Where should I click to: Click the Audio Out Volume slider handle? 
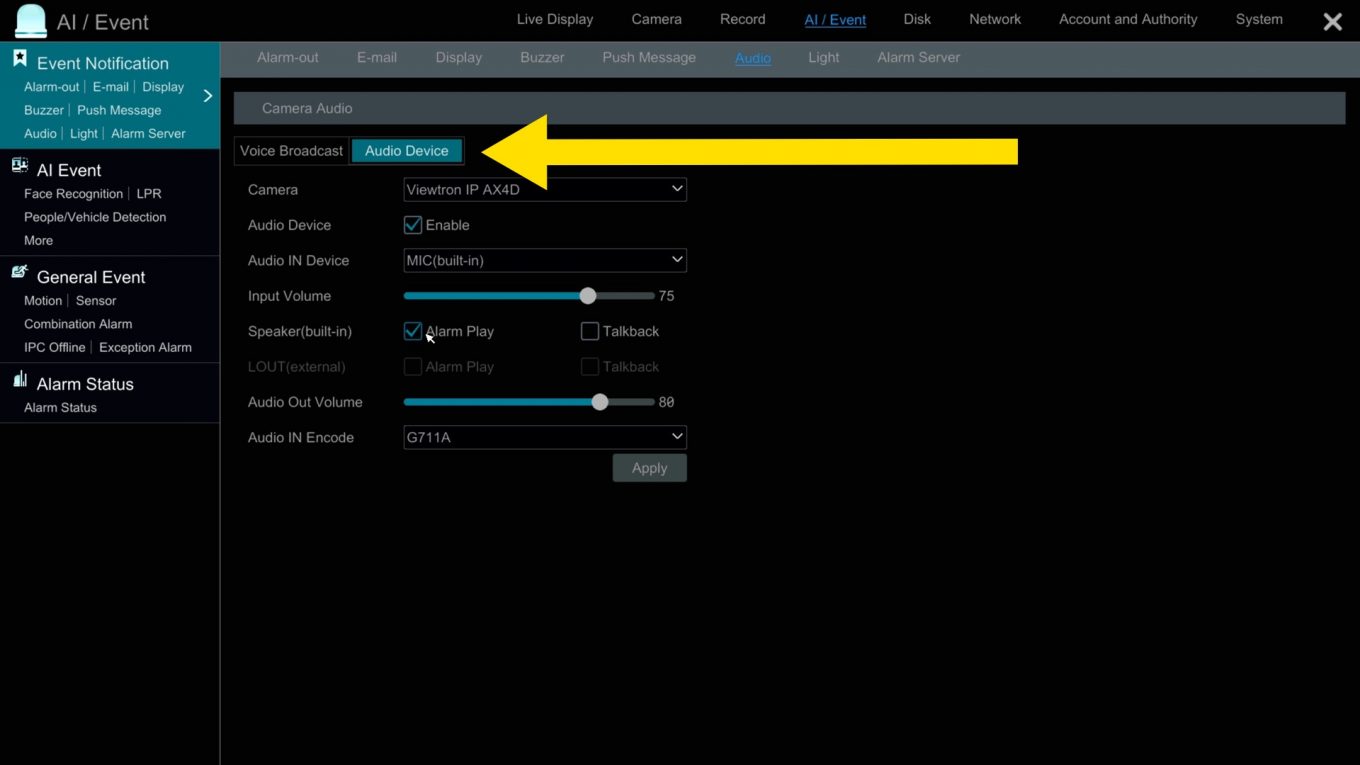pos(600,402)
